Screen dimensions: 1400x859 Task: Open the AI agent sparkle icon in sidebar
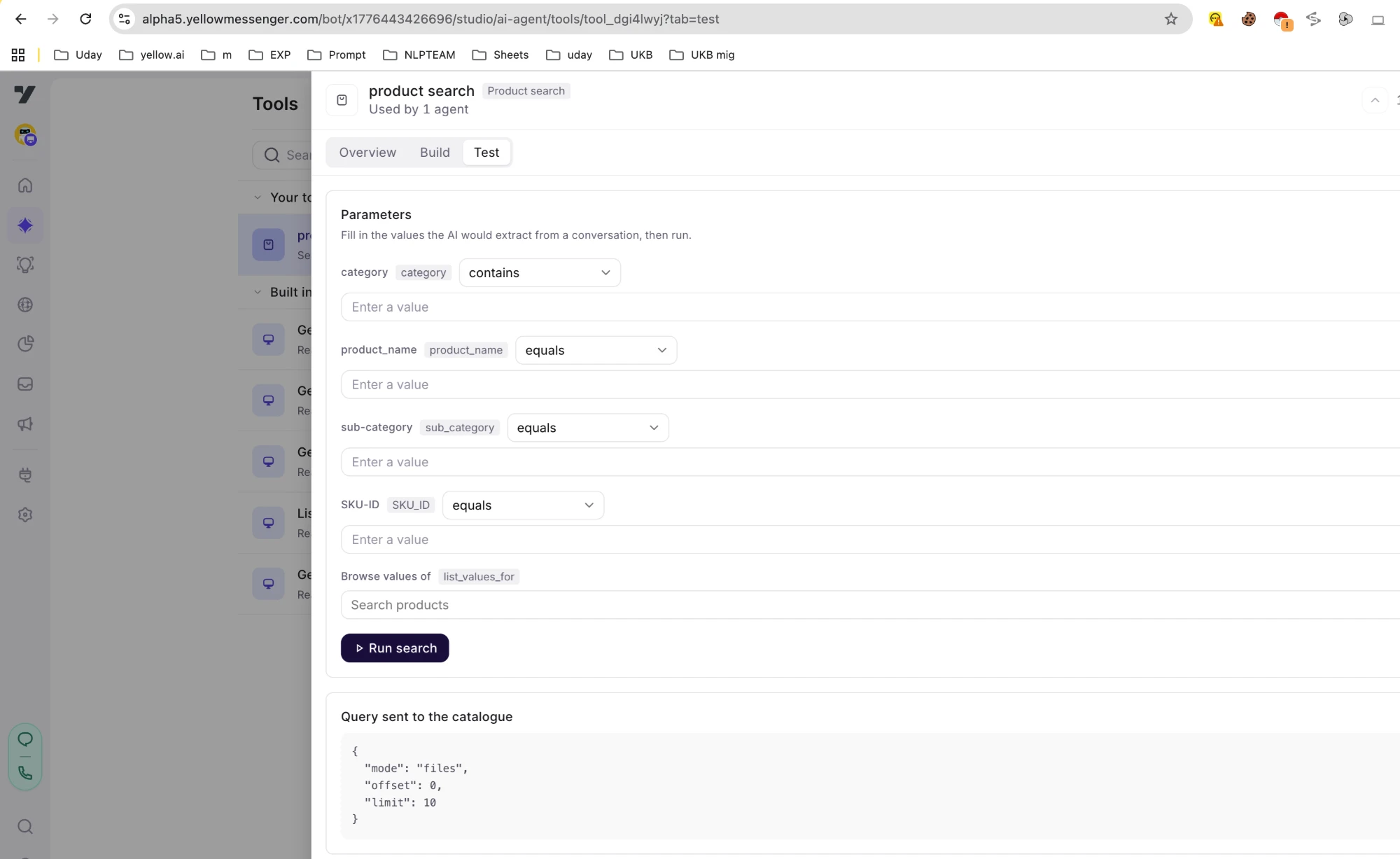[25, 225]
